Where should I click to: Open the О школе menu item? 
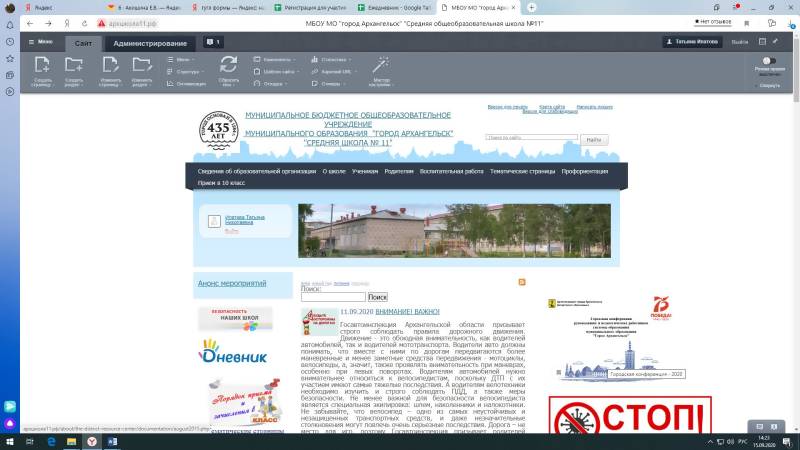(334, 171)
